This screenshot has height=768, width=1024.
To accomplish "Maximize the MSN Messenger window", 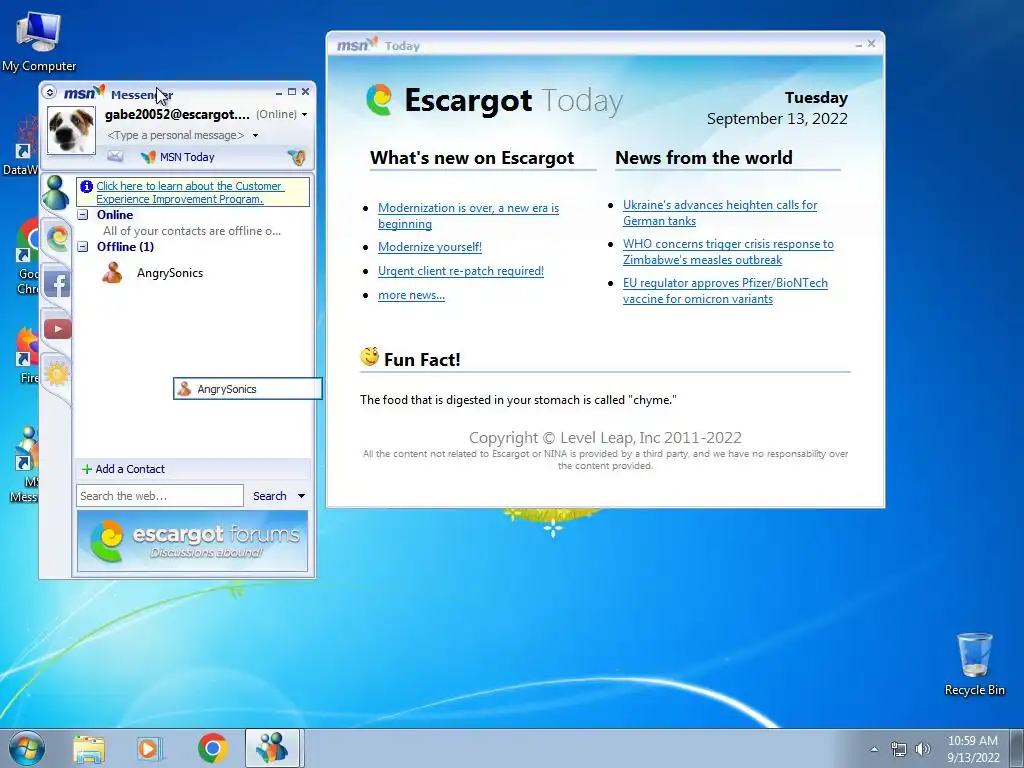I will pyautogui.click(x=292, y=92).
